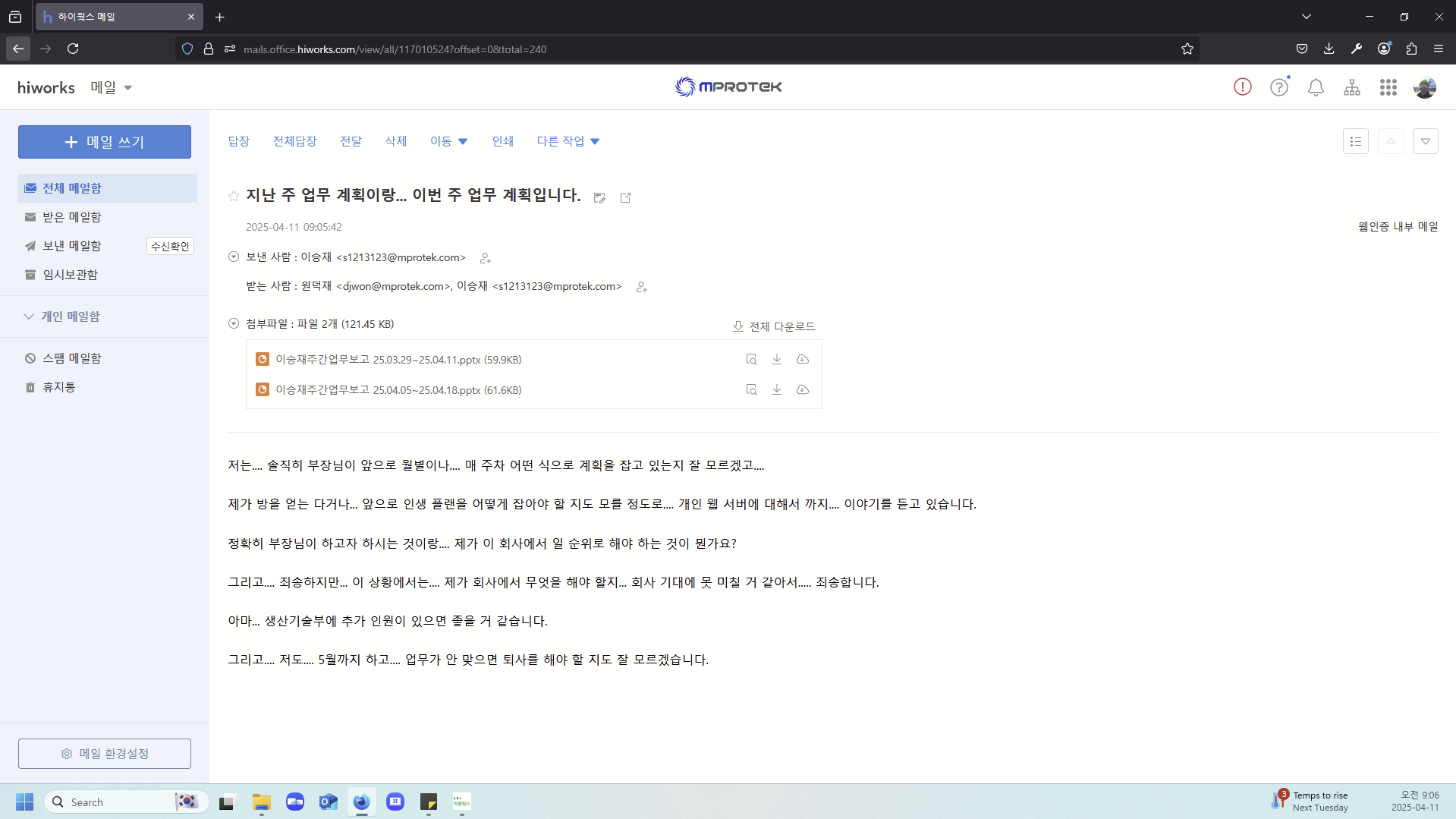Click the memo icon beside the subject
The height and width of the screenshot is (819, 1456).
coord(599,197)
